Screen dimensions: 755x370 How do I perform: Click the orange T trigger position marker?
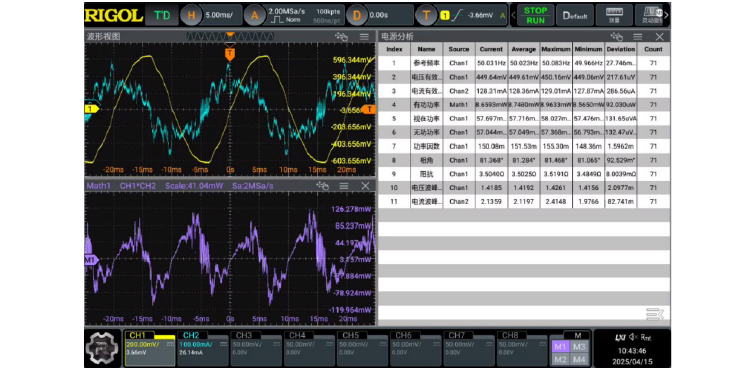tap(230, 53)
